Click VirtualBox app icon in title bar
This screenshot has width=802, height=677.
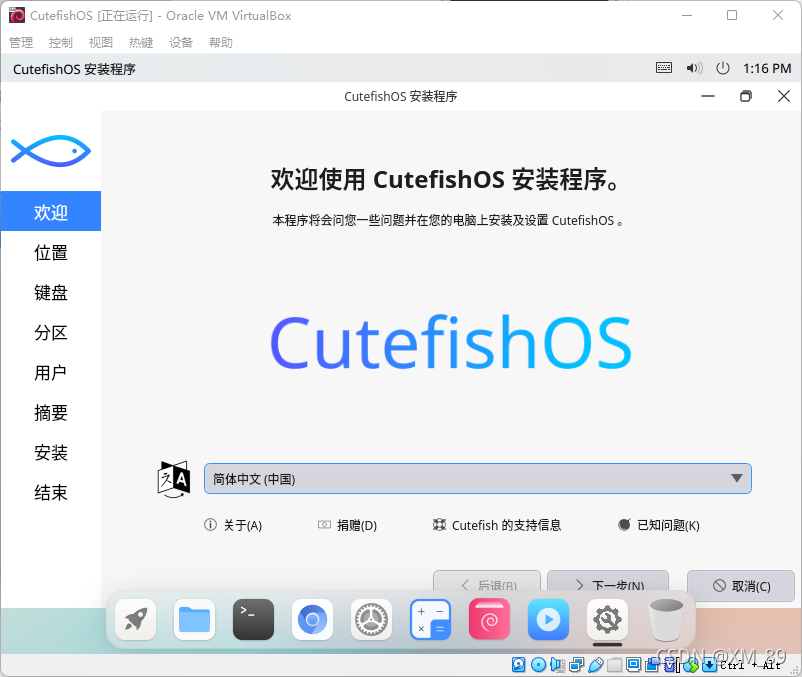point(16,15)
